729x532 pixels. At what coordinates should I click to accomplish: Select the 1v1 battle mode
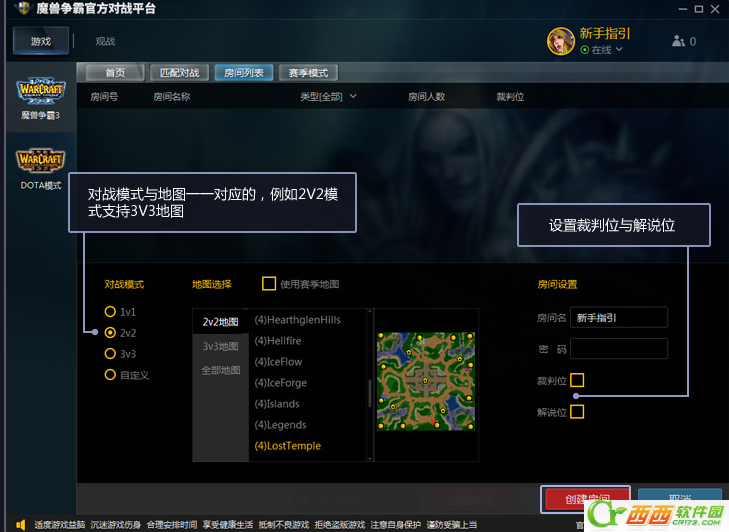(110, 312)
